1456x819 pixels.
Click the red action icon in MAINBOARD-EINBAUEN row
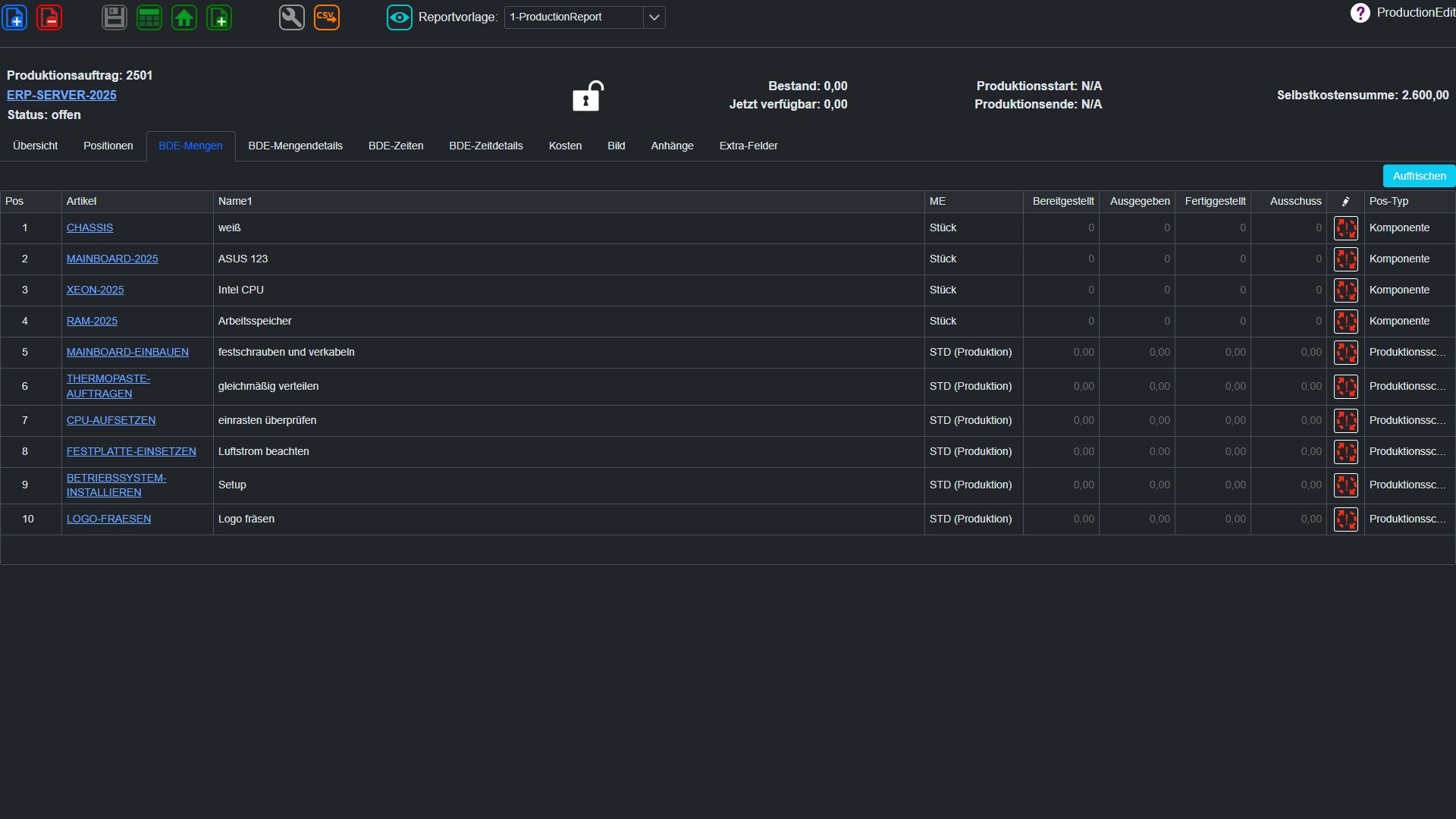tap(1346, 353)
